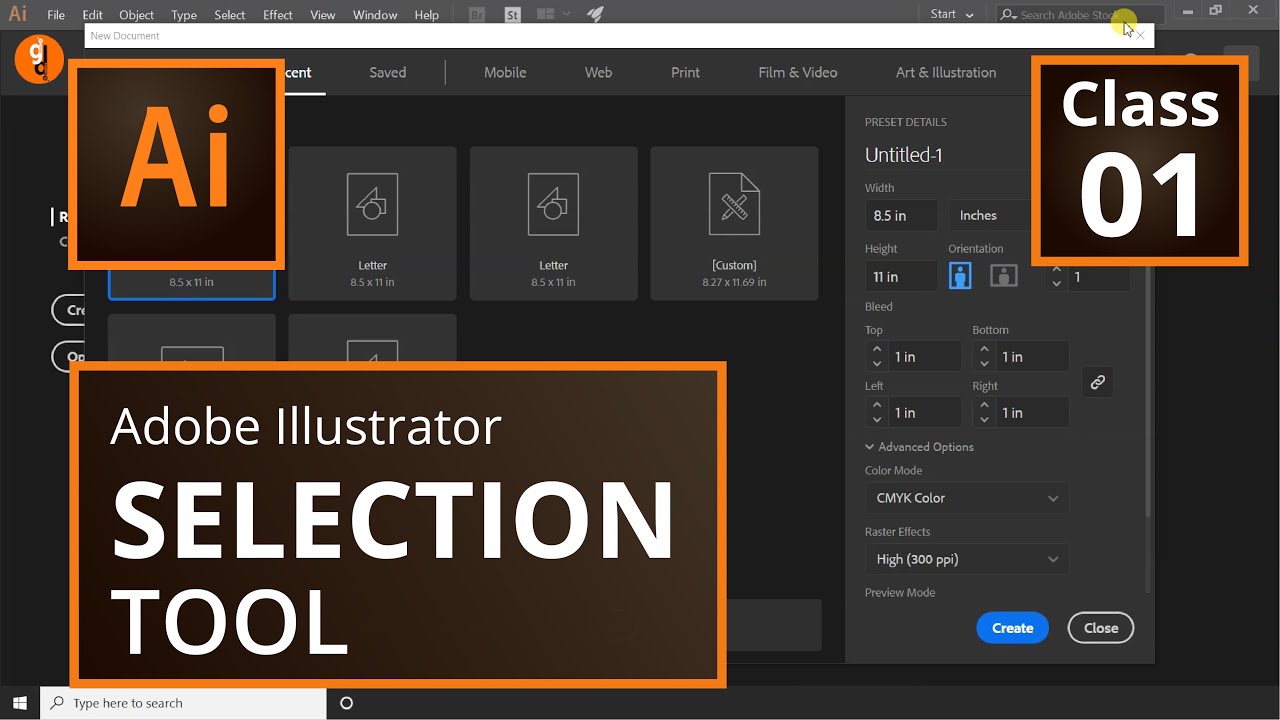This screenshot has height=720, width=1280.
Task: Click the Untitled-1 document name field
Action: (946, 155)
